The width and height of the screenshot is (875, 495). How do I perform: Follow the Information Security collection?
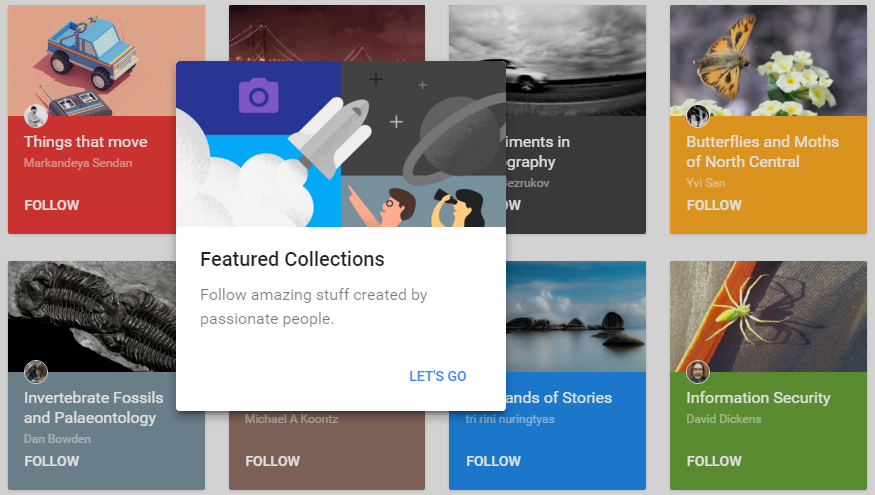[713, 461]
